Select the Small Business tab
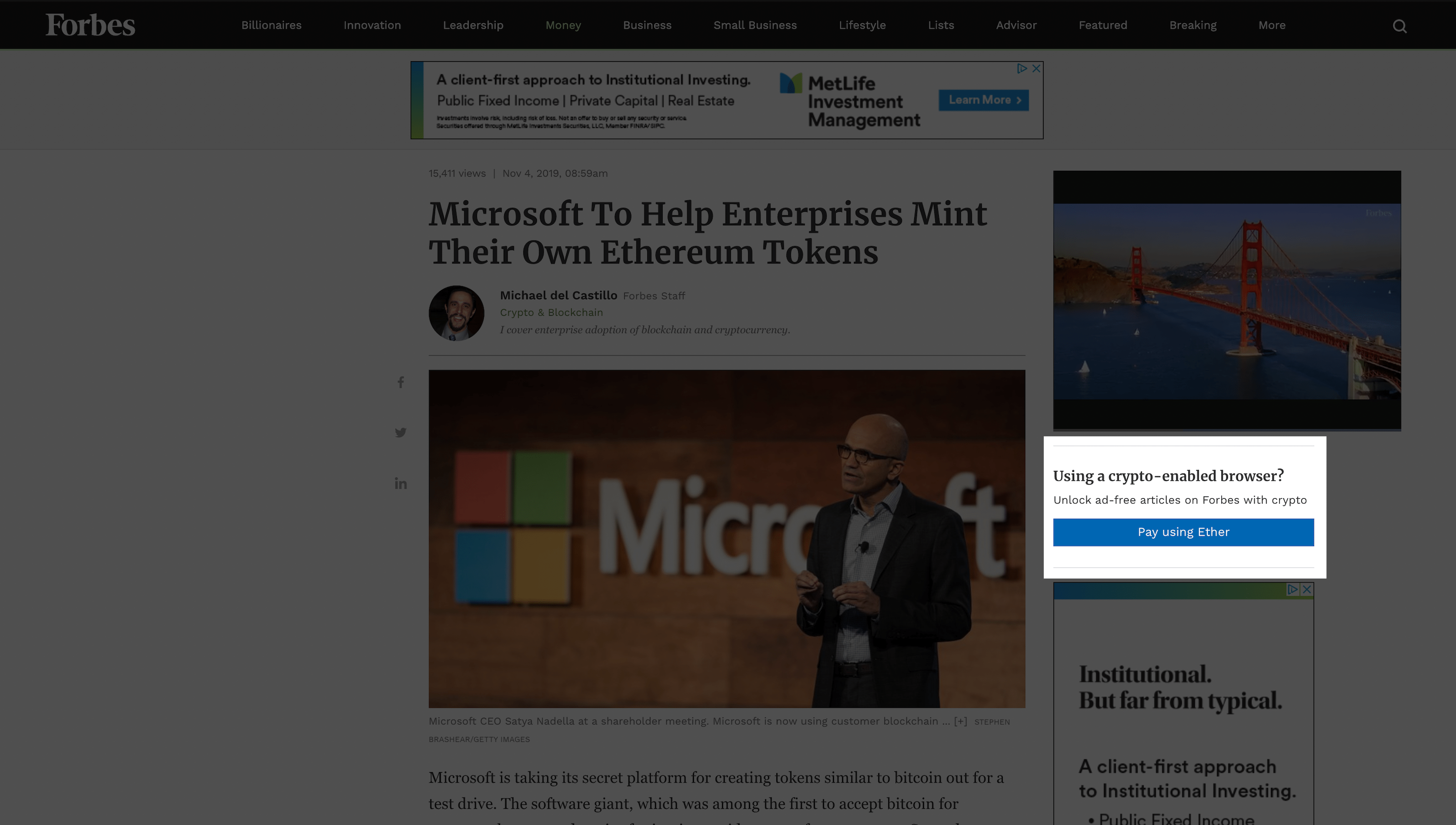The image size is (1456, 825). click(x=755, y=24)
